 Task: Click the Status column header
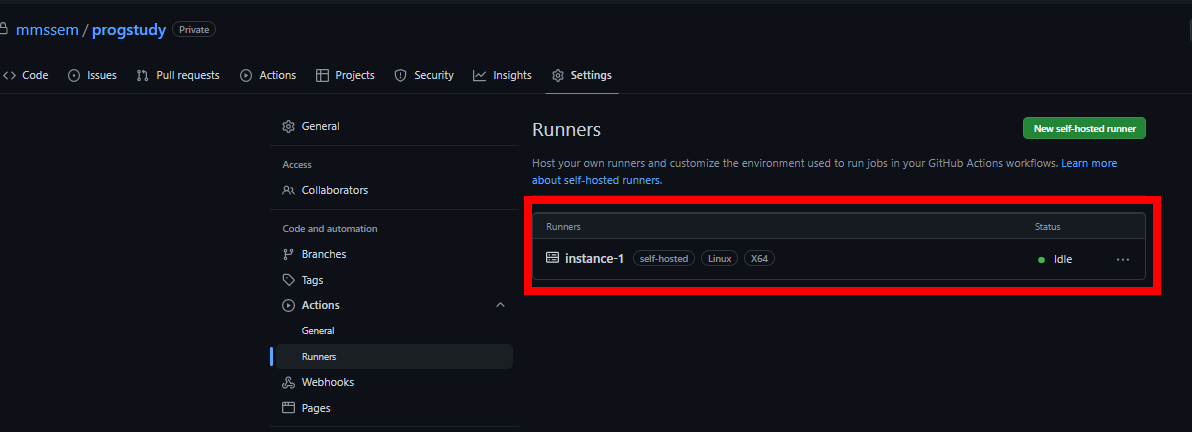[1048, 227]
